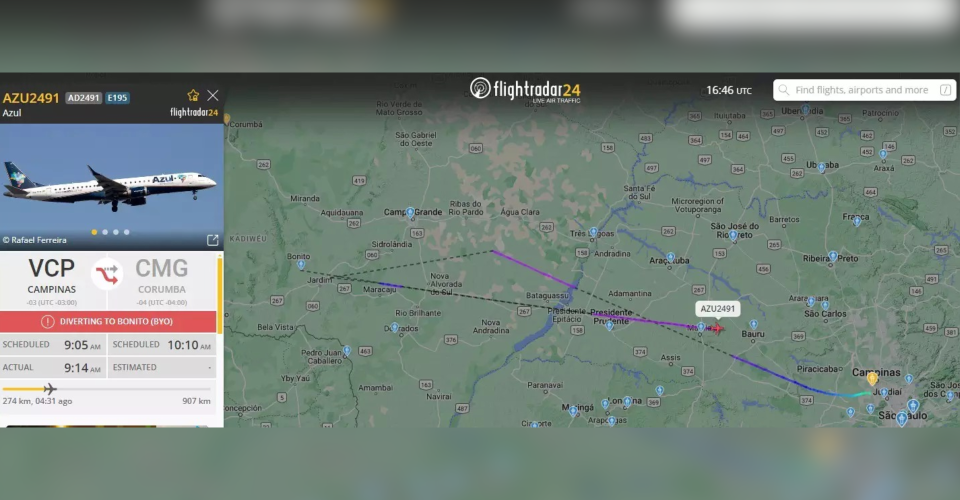Show the fourth aircraft photo dot
The height and width of the screenshot is (500, 960).
click(x=127, y=232)
